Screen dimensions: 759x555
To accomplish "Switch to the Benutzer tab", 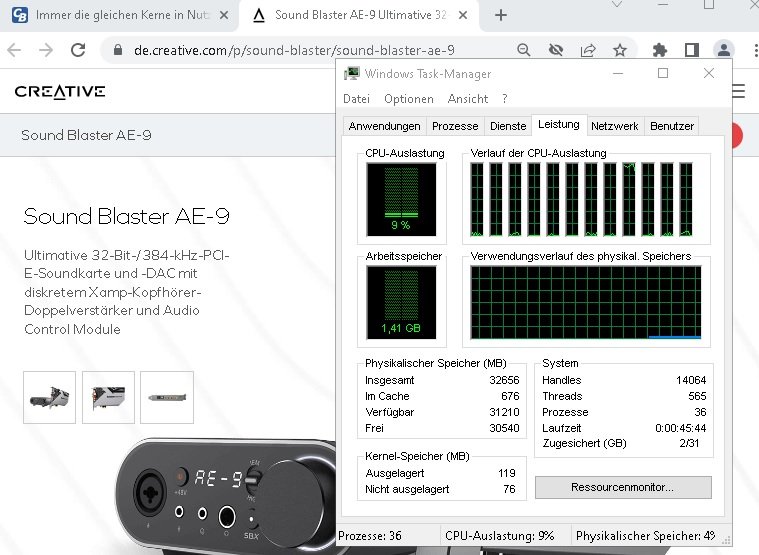I will (672, 126).
